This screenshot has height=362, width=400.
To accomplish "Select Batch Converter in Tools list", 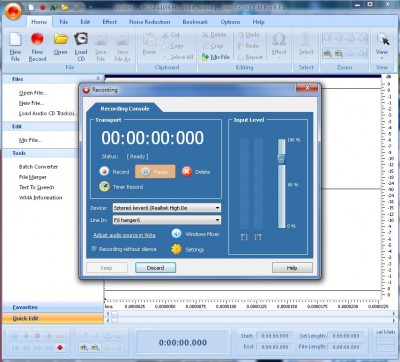I will [x=38, y=167].
